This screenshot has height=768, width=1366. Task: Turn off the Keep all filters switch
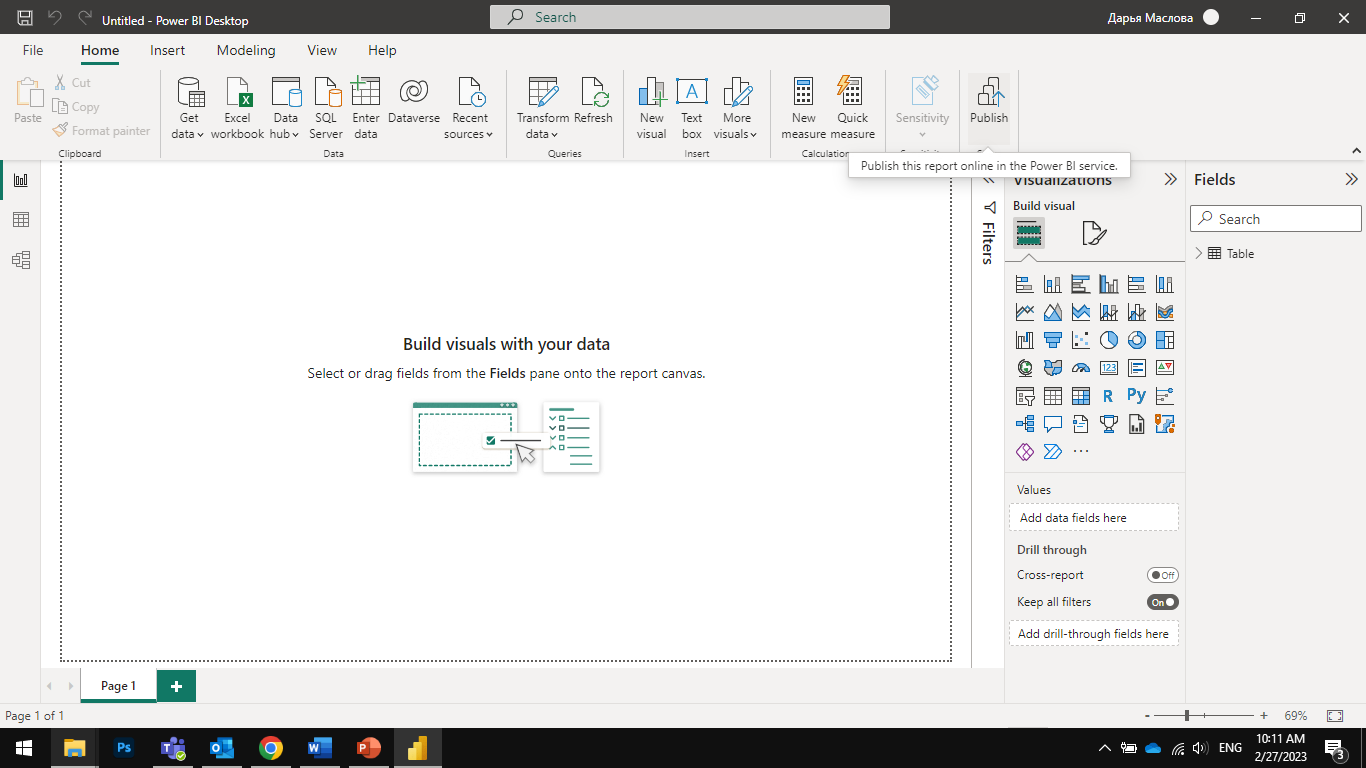[x=1163, y=602]
